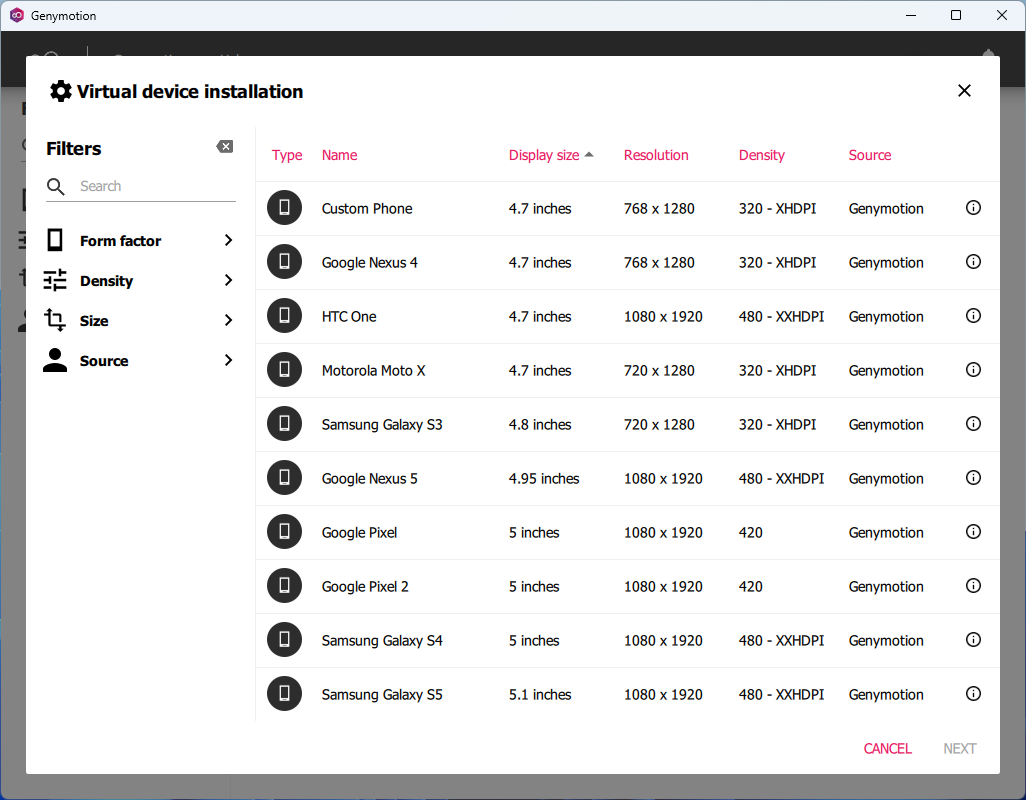Open the Form factor filter label
The width and height of the screenshot is (1026, 800).
point(120,241)
